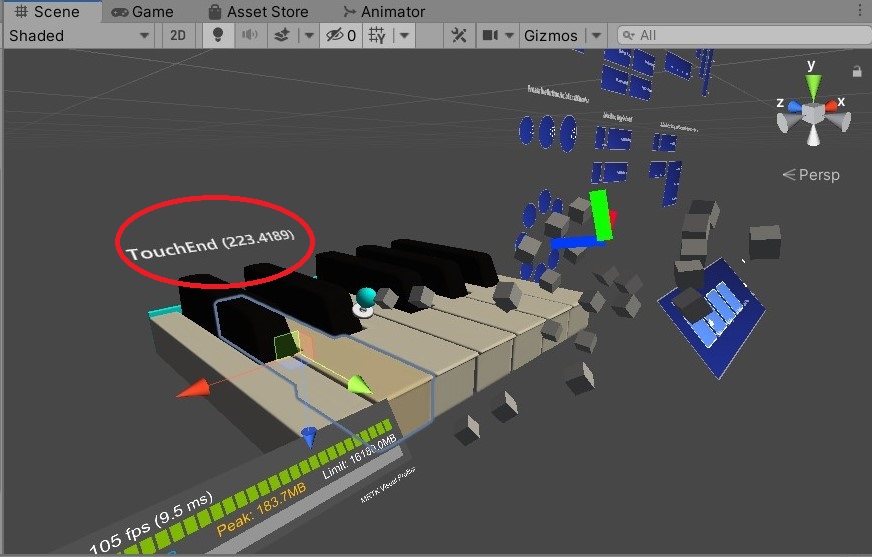Click the red X move arrow handle
The width and height of the screenshot is (872, 557).
(194, 387)
